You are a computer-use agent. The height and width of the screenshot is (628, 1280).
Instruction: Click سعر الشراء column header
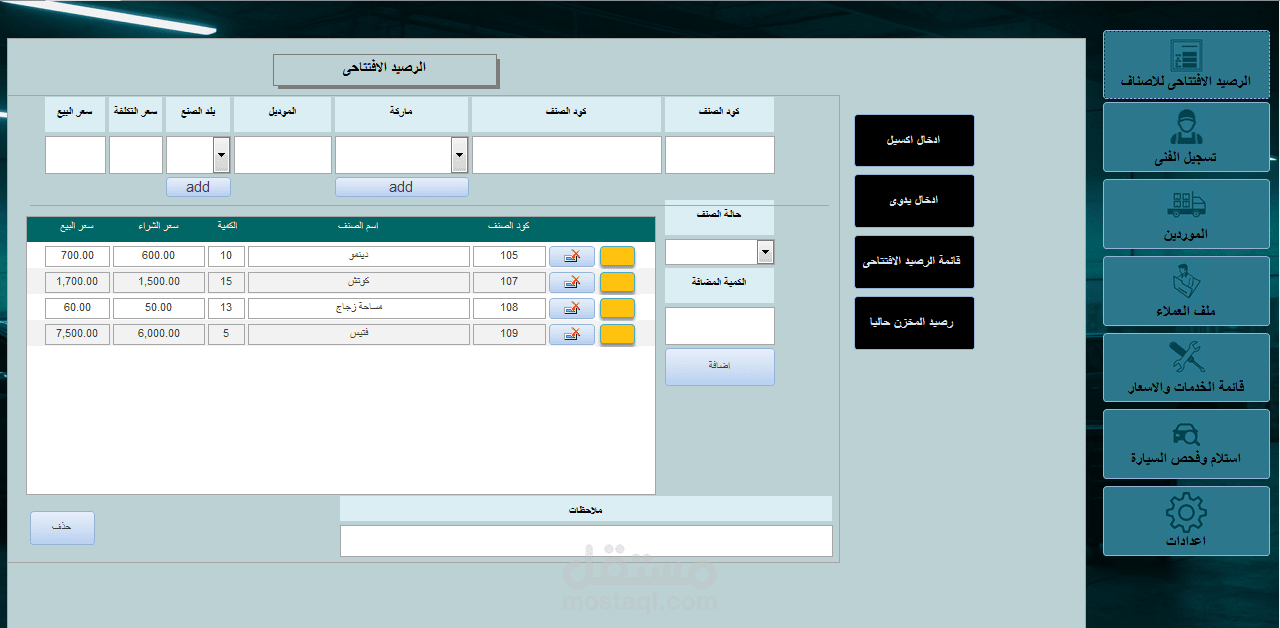click(x=159, y=227)
